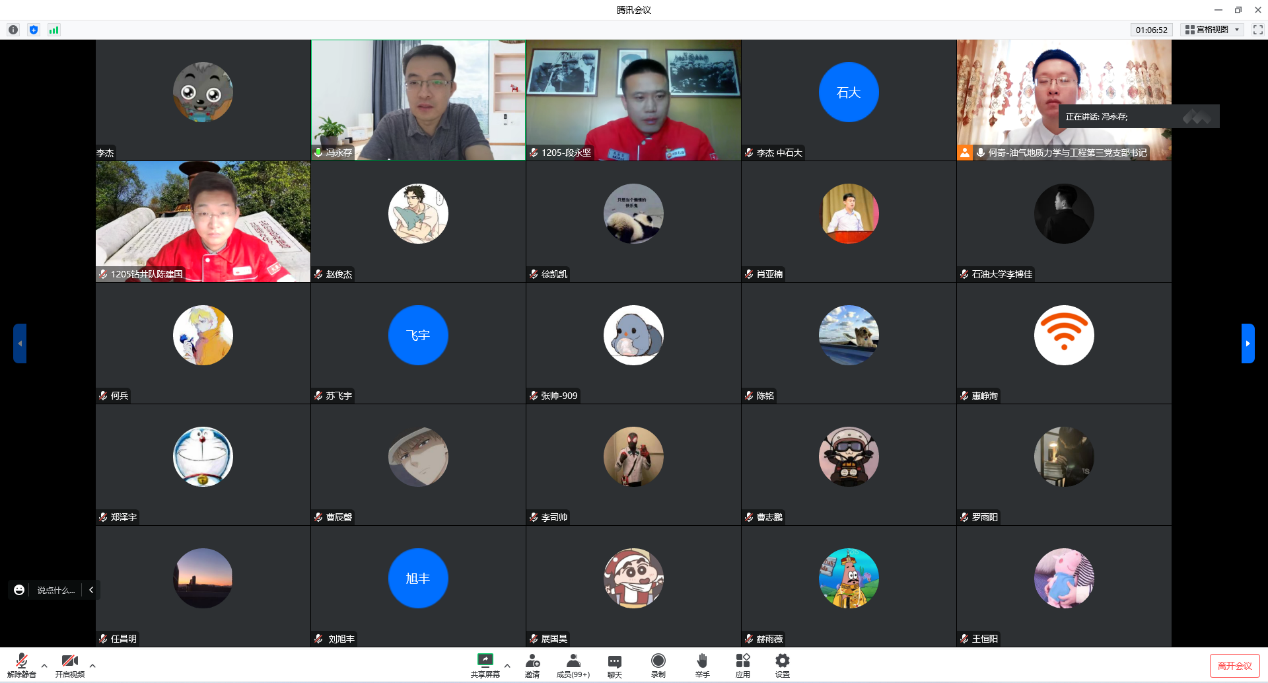Check the green network signal icon

click(54, 30)
